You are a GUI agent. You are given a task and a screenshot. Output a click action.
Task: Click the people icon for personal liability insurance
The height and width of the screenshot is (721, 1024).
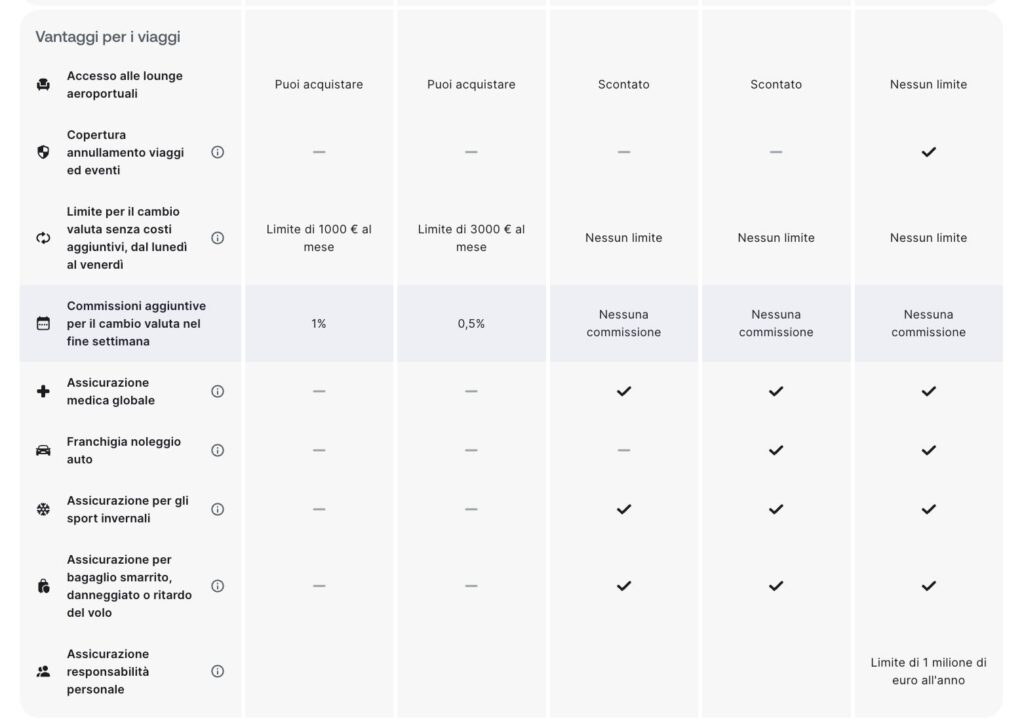pyautogui.click(x=41, y=672)
